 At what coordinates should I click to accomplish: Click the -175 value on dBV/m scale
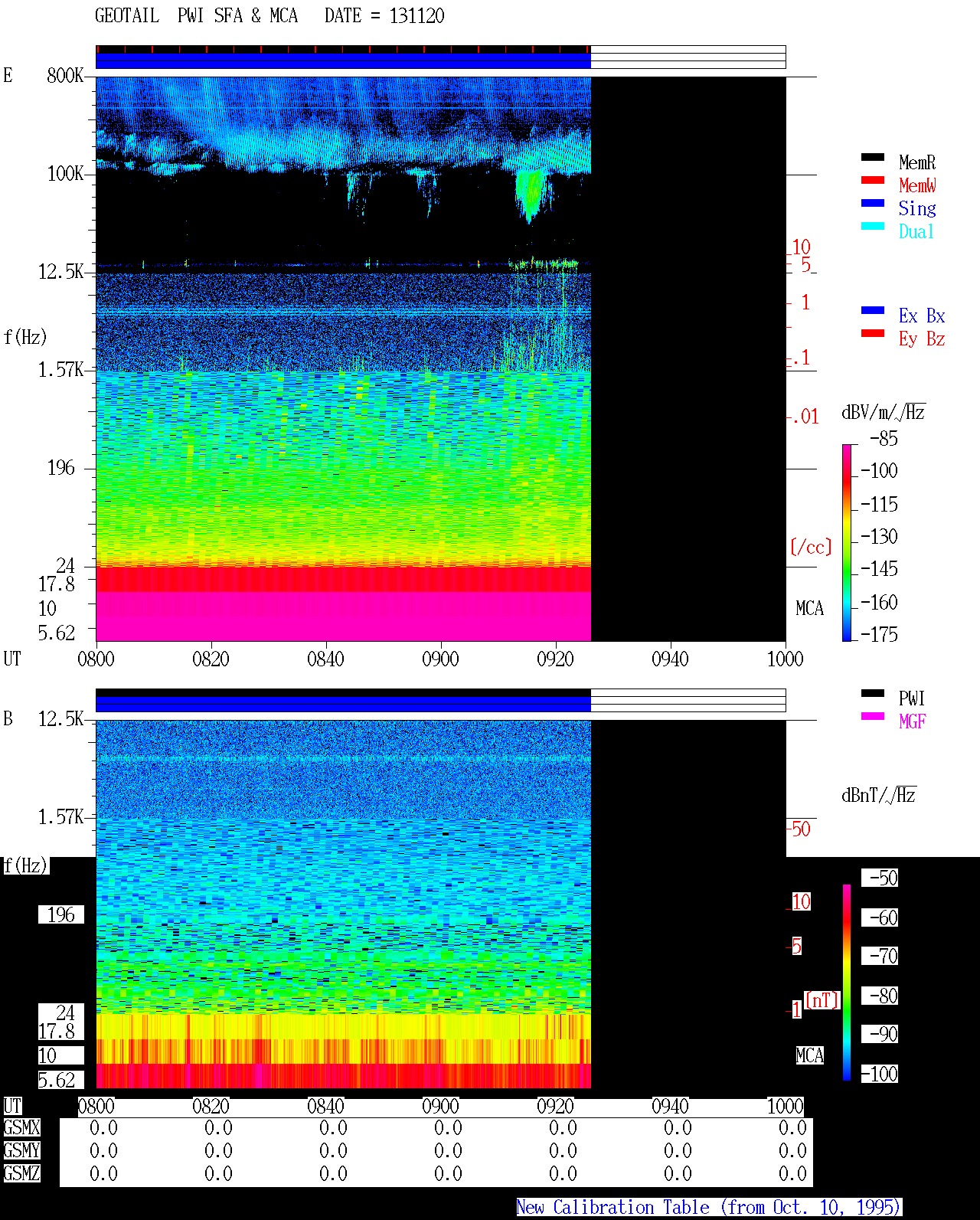click(879, 634)
